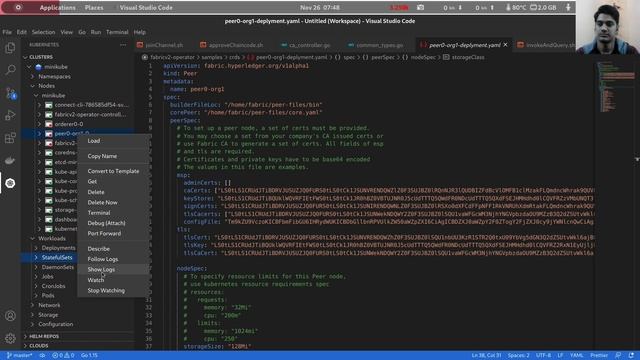Select the Kubernetes view icon

(x=10, y=183)
